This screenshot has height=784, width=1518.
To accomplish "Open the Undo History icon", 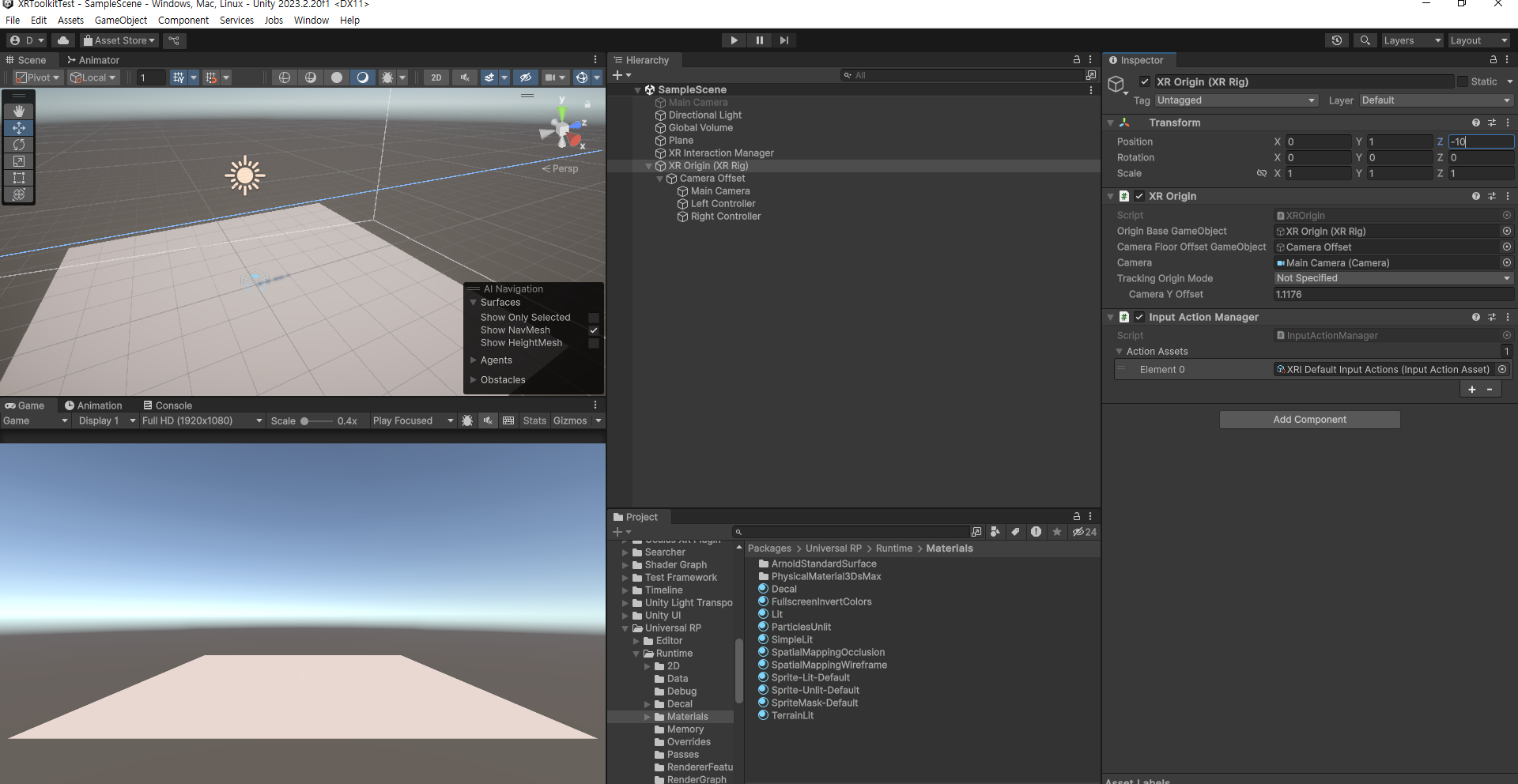I will pyautogui.click(x=1337, y=40).
